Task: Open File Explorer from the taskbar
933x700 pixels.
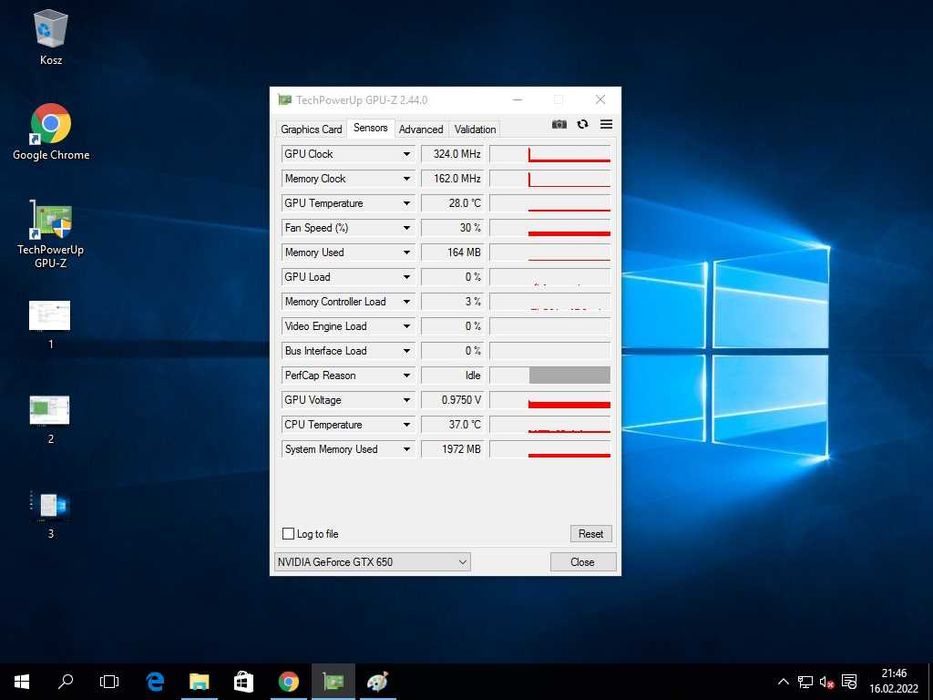Action: (199, 682)
